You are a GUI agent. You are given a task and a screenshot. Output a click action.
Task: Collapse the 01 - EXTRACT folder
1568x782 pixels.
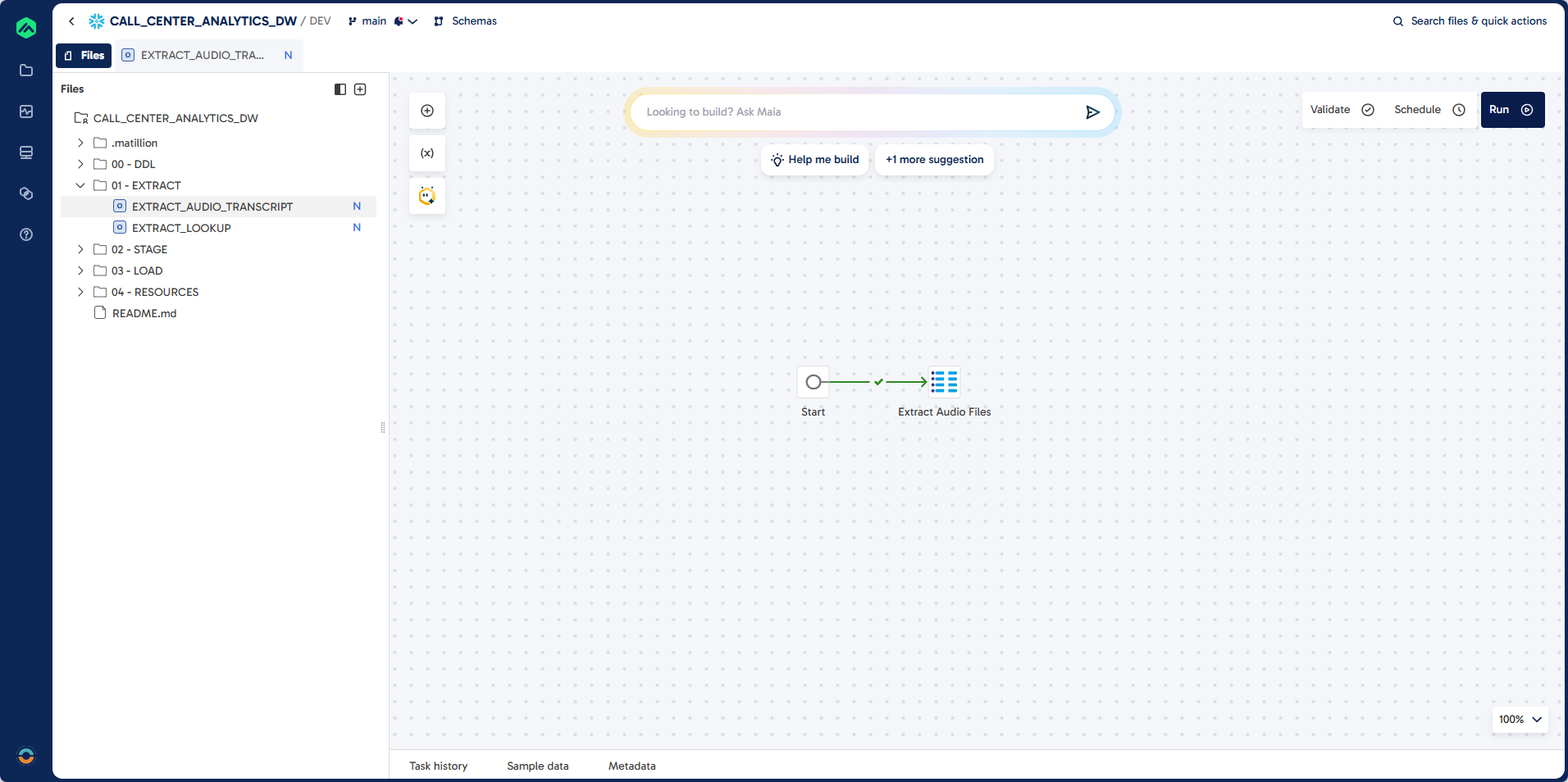tap(80, 185)
